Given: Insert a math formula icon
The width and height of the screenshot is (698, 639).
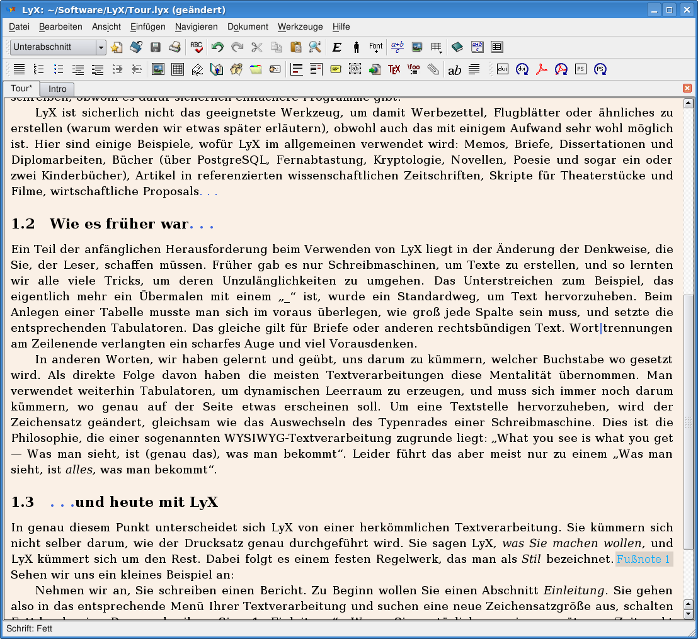Looking at the screenshot, I should pyautogui.click(x=397, y=47).
